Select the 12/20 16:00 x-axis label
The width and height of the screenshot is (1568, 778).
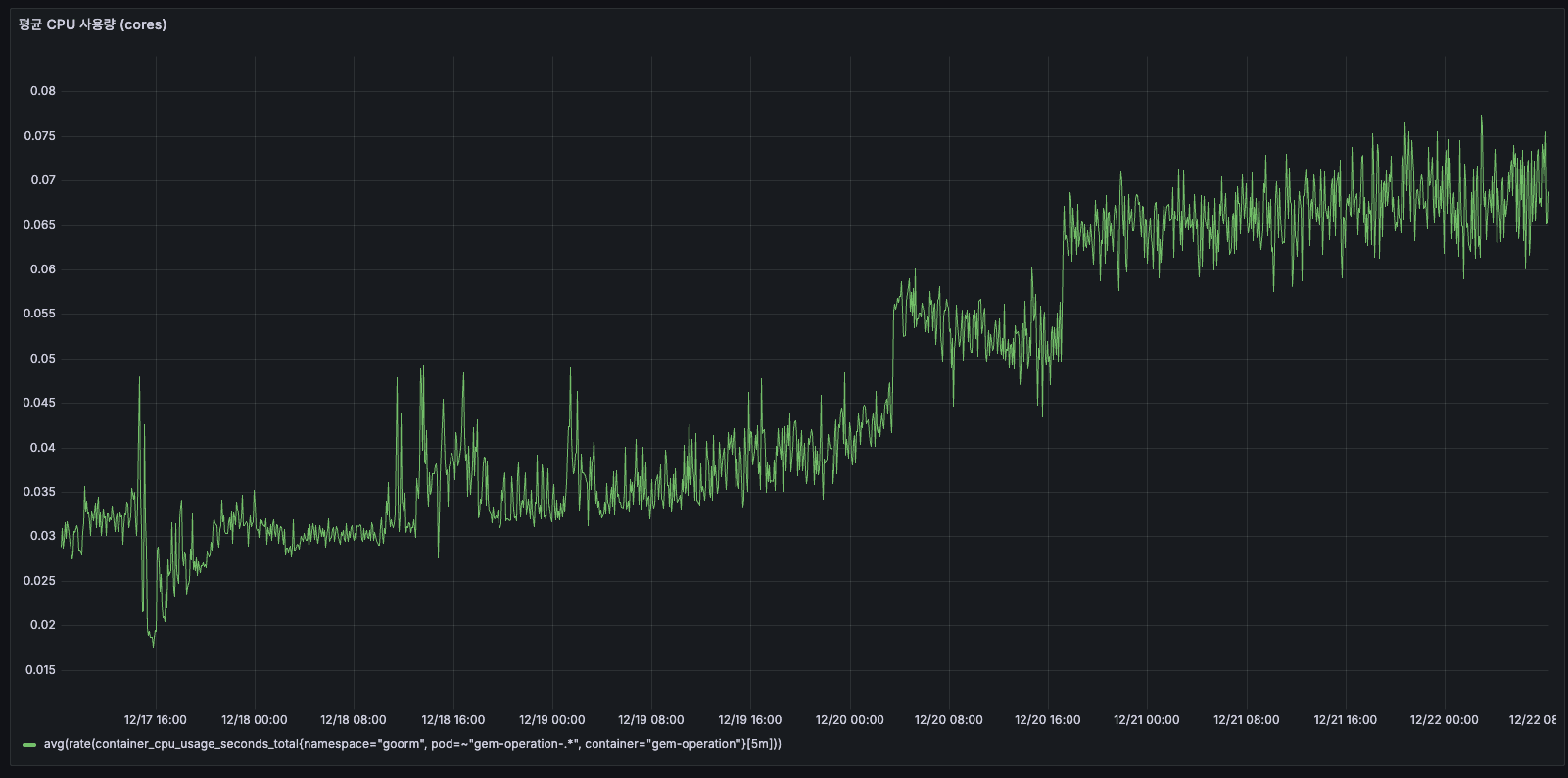click(x=1048, y=720)
